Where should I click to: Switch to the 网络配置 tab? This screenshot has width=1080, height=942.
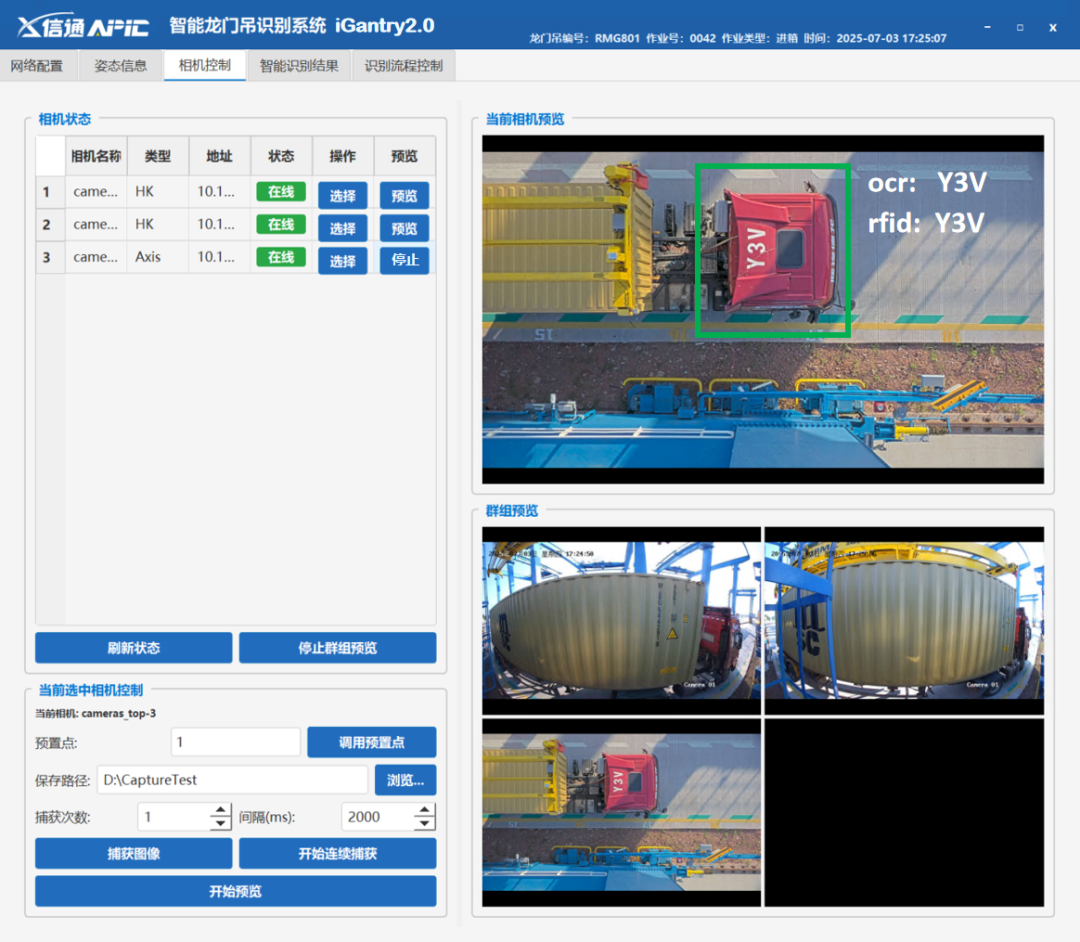[x=37, y=66]
